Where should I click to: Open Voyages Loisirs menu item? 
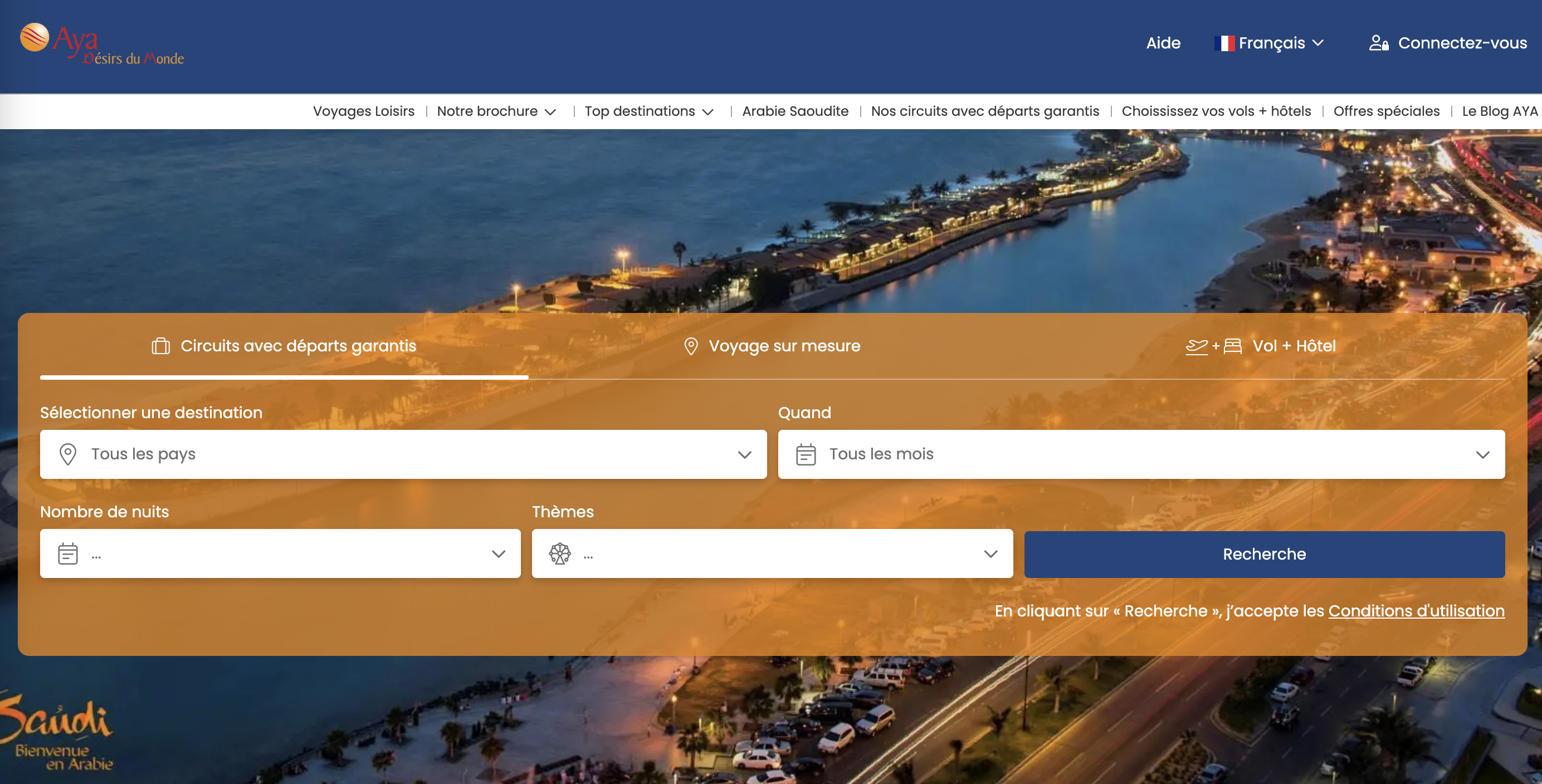364,111
